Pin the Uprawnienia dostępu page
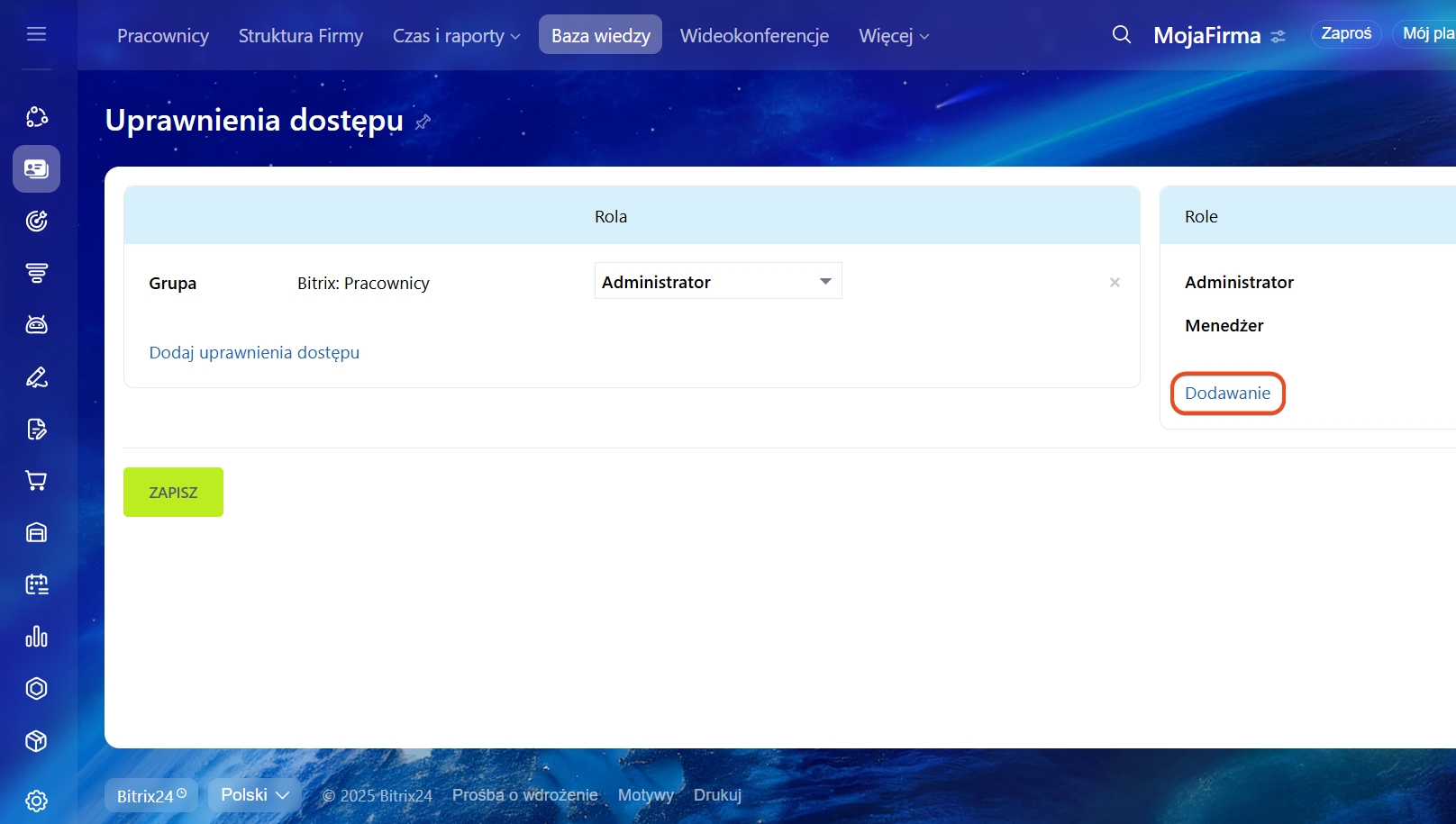The height and width of the screenshot is (824, 1456). click(423, 122)
